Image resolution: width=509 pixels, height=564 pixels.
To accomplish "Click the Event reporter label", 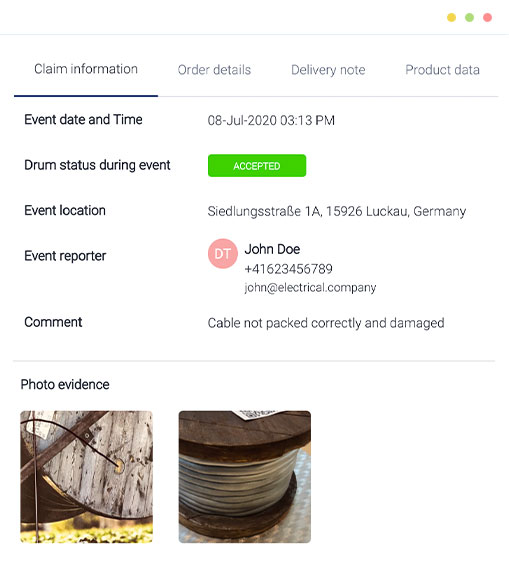I will point(65,256).
